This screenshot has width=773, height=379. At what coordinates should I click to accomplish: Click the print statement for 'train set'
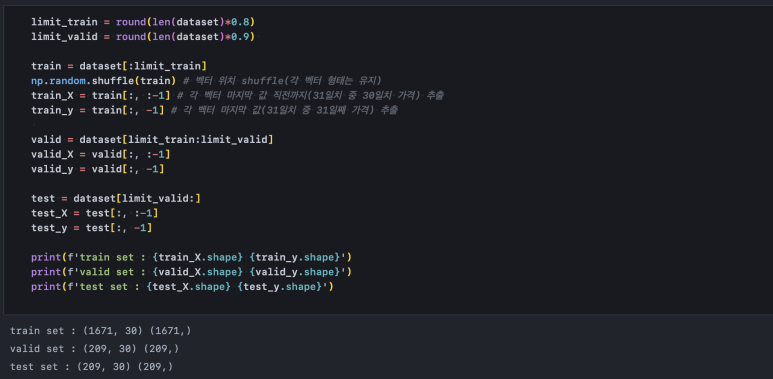click(x=191, y=257)
